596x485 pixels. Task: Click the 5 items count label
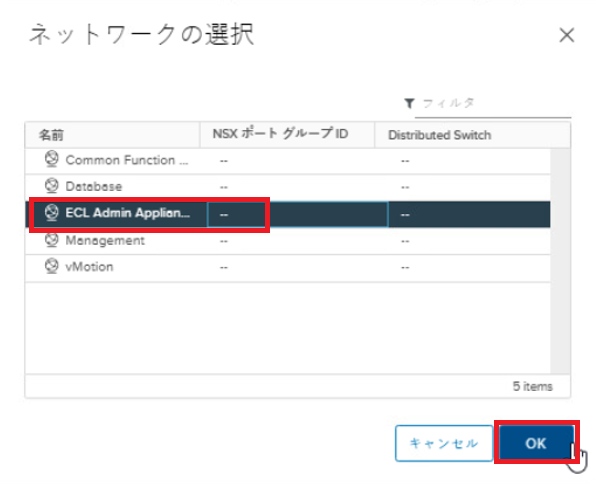coord(532,387)
